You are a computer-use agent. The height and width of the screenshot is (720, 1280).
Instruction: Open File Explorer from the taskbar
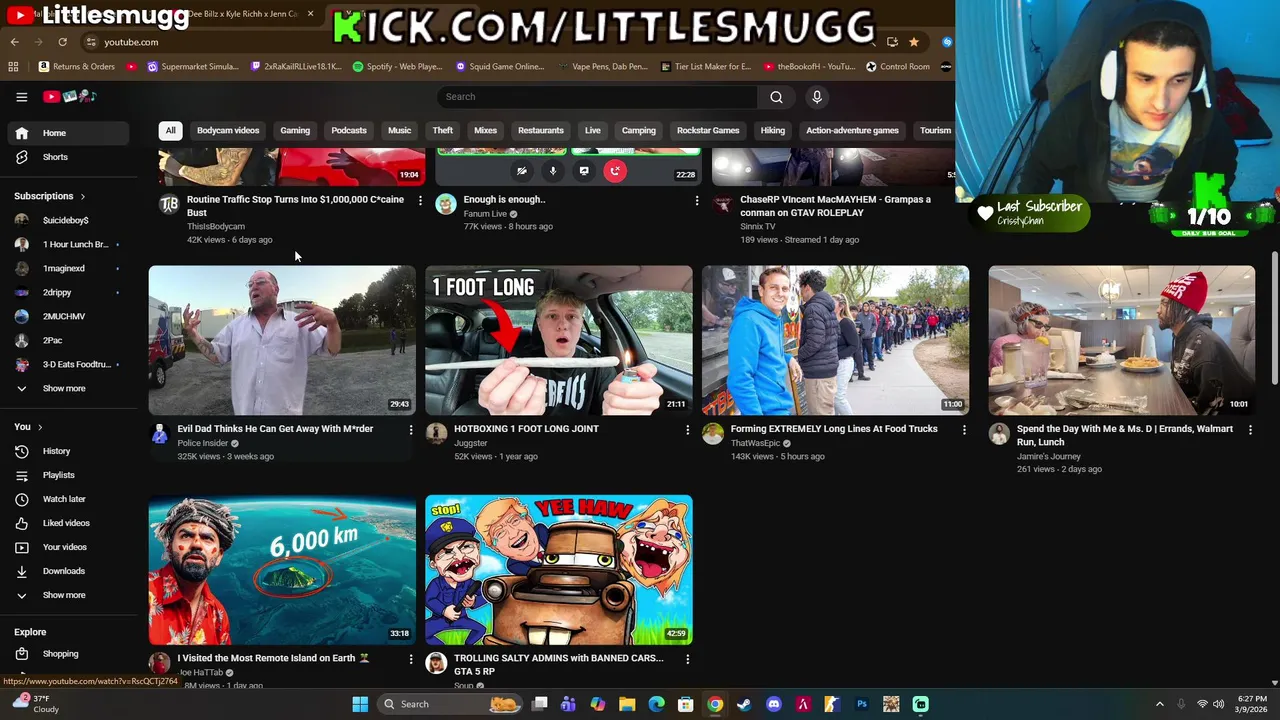[627, 704]
